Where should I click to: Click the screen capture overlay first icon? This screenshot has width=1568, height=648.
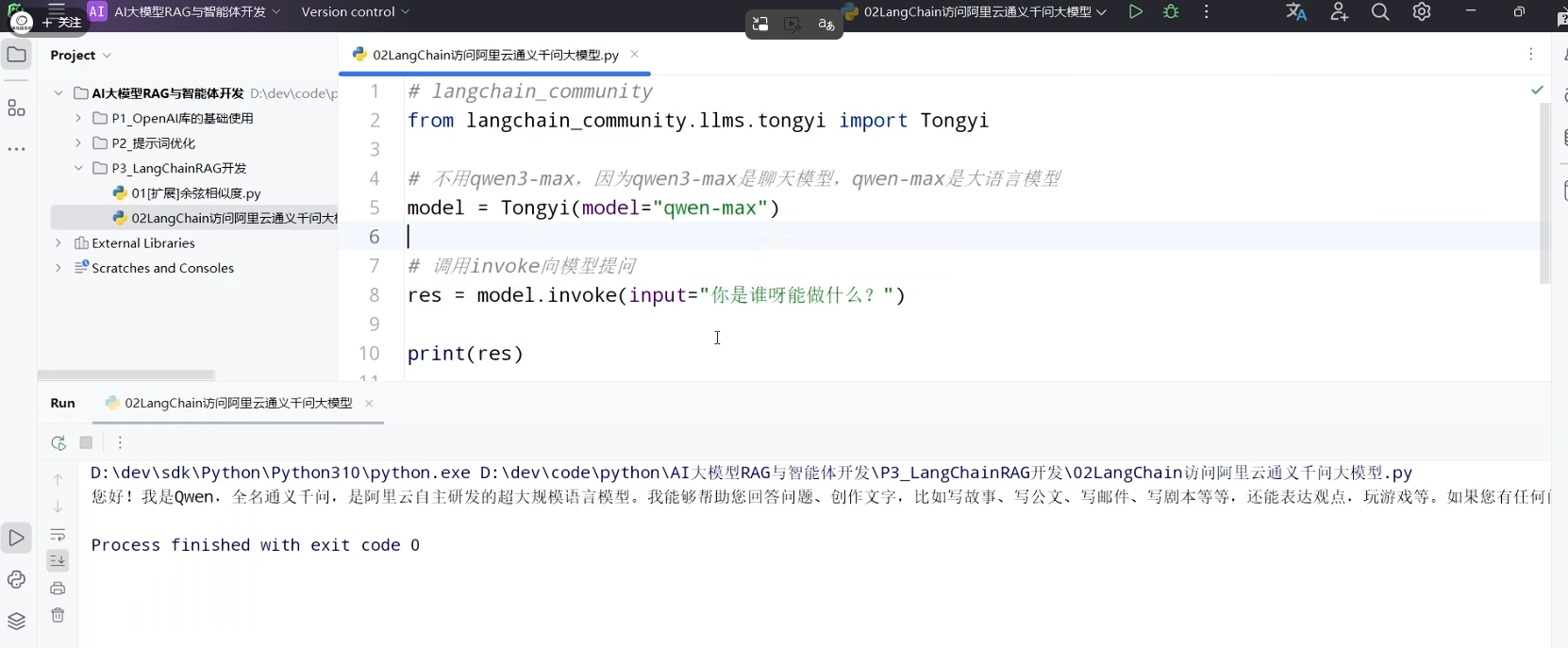coord(760,25)
